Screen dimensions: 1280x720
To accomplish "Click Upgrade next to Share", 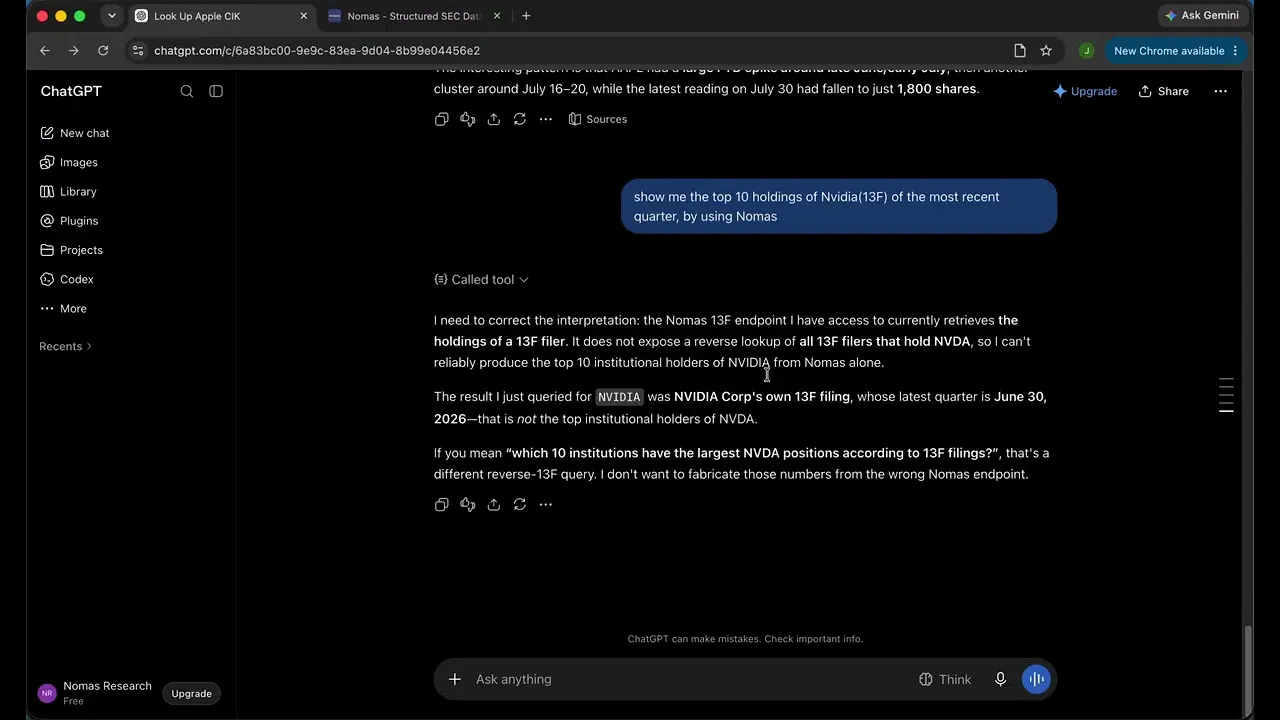I will (x=1085, y=91).
